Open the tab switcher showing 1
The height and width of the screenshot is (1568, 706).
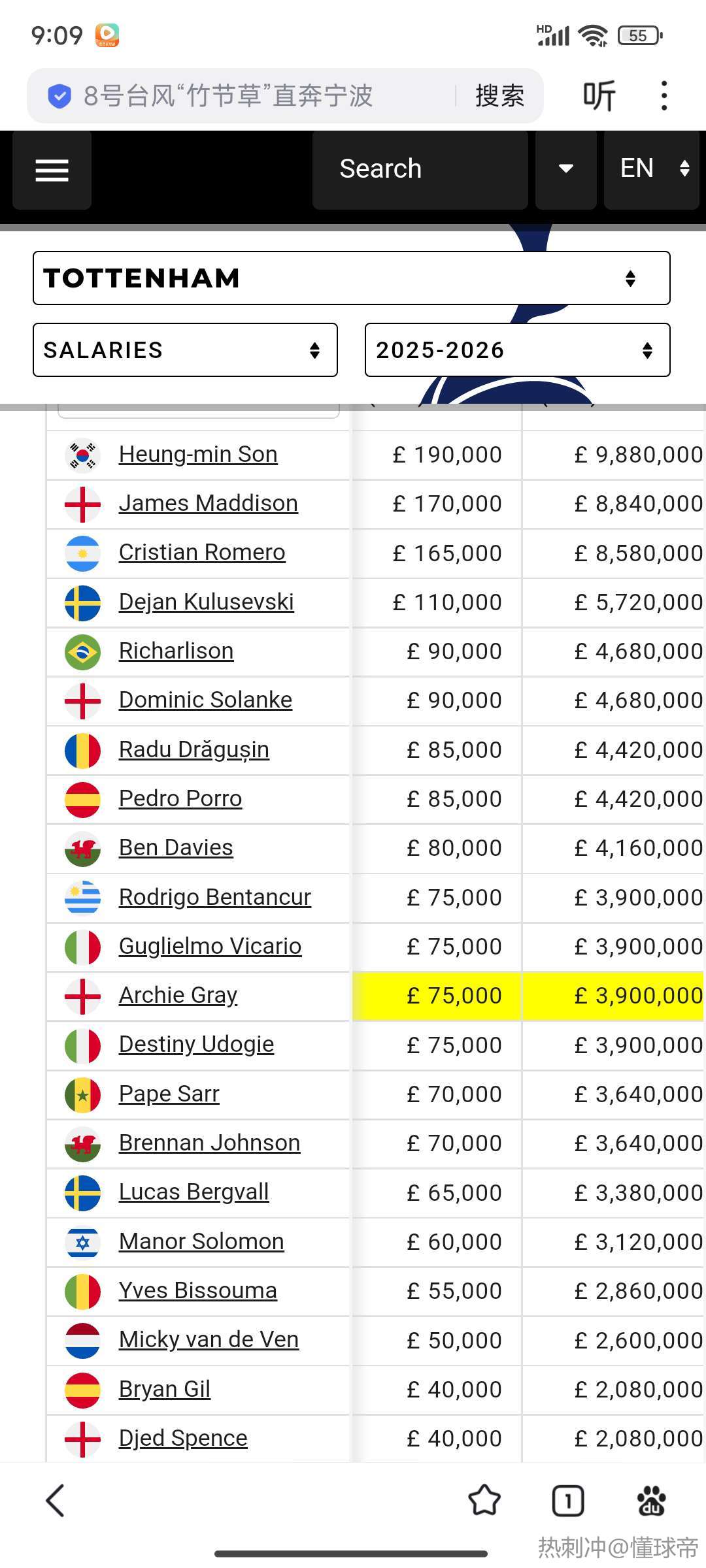tap(568, 1500)
